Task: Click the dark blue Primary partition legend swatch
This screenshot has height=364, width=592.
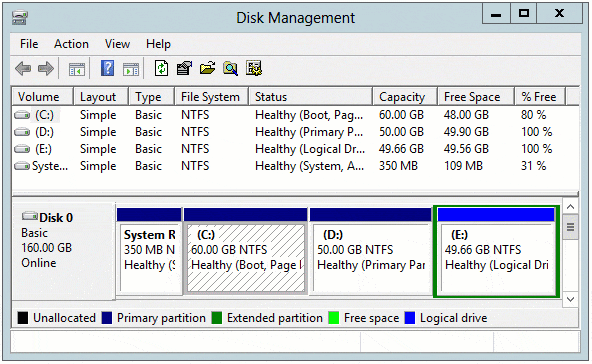Action: tap(107, 318)
